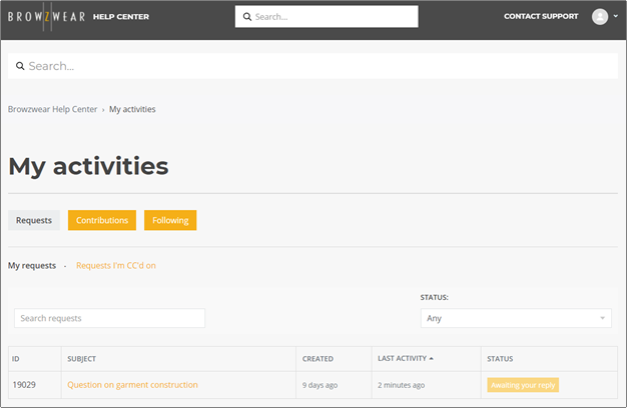The image size is (627, 408).
Task: Click the Search requests field
Action: click(x=110, y=318)
